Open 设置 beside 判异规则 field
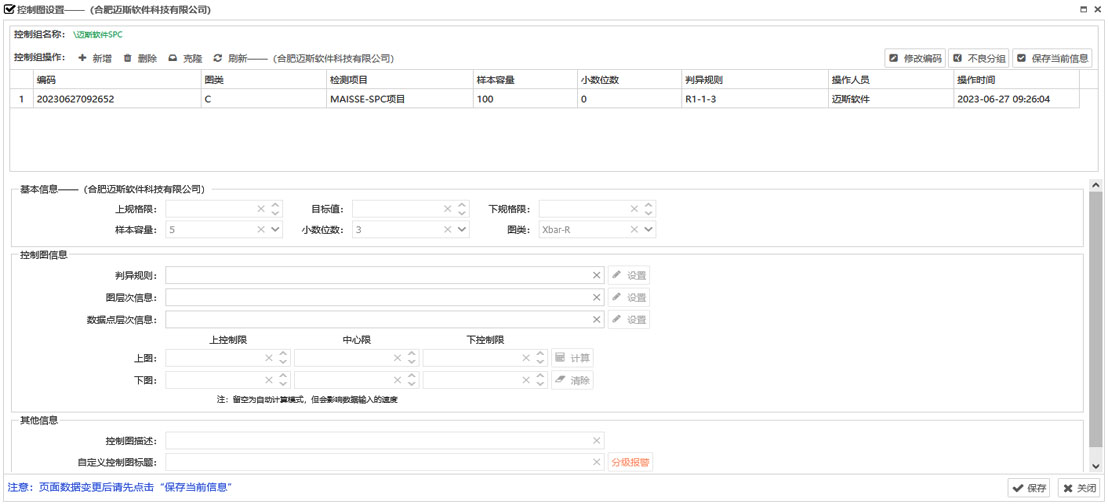 coord(629,275)
